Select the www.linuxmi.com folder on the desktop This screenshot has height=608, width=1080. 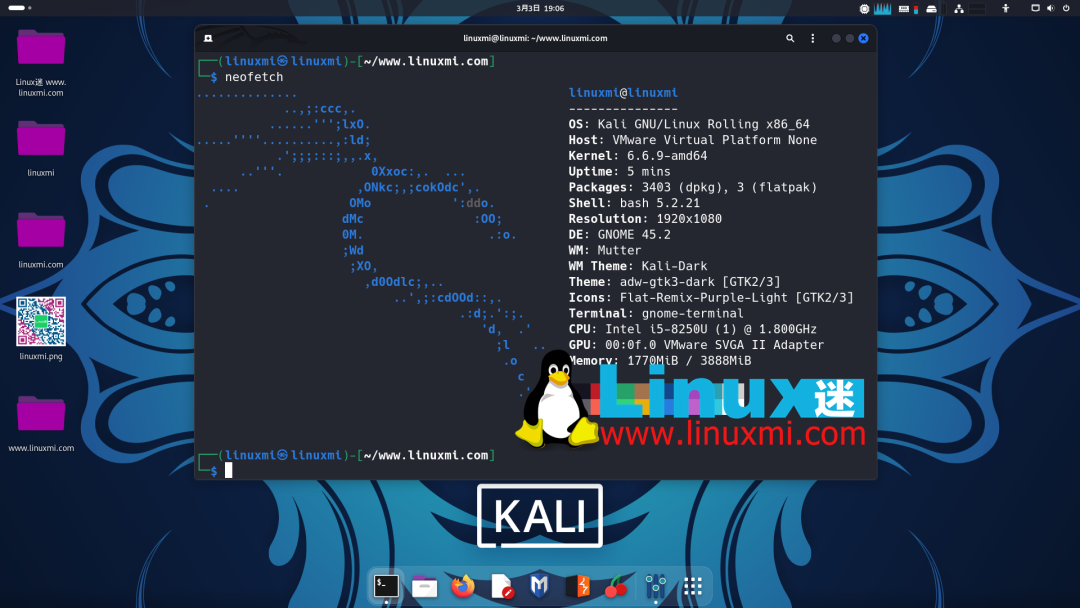(x=41, y=423)
